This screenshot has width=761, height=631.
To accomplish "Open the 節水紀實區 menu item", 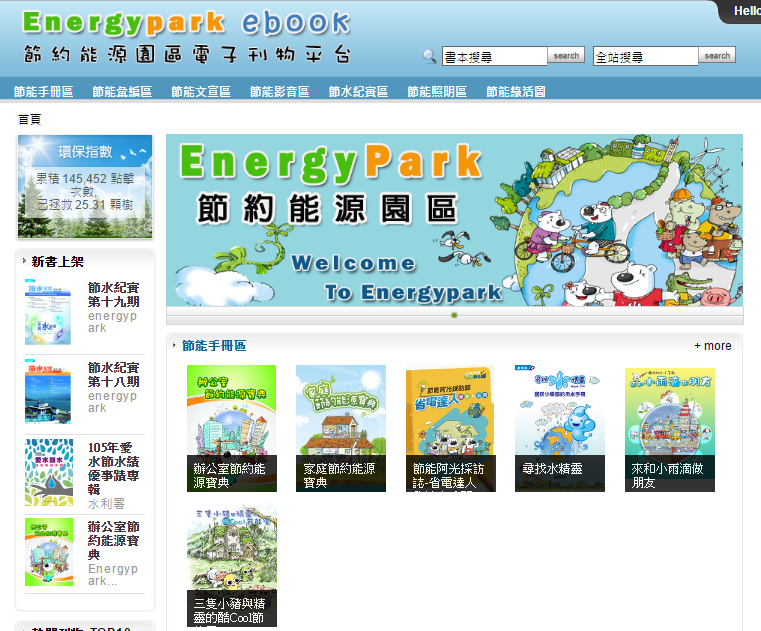I will (x=358, y=92).
